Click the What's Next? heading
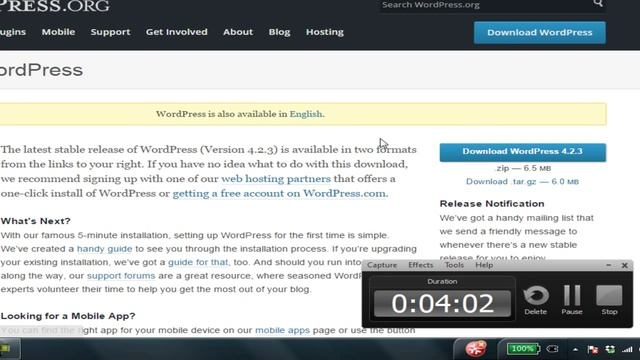 click(x=36, y=221)
